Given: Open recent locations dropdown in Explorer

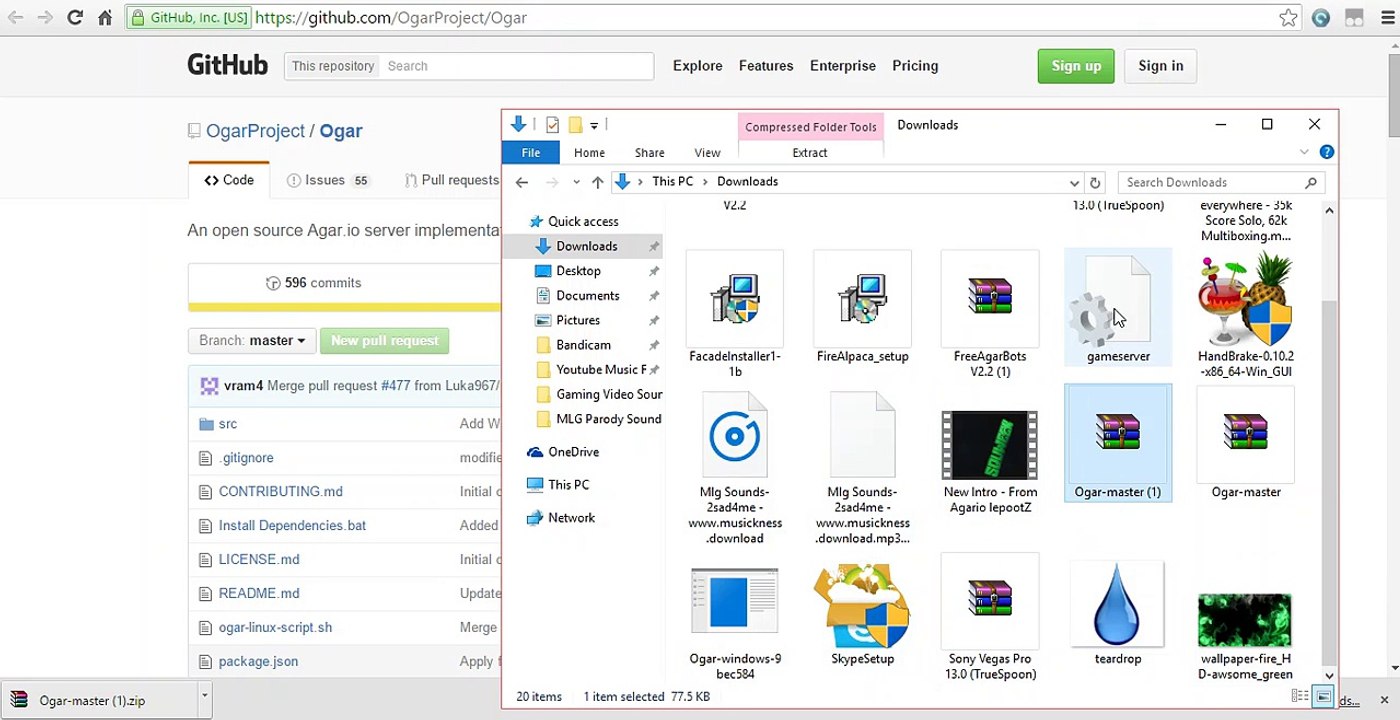Looking at the screenshot, I should pos(576,182).
